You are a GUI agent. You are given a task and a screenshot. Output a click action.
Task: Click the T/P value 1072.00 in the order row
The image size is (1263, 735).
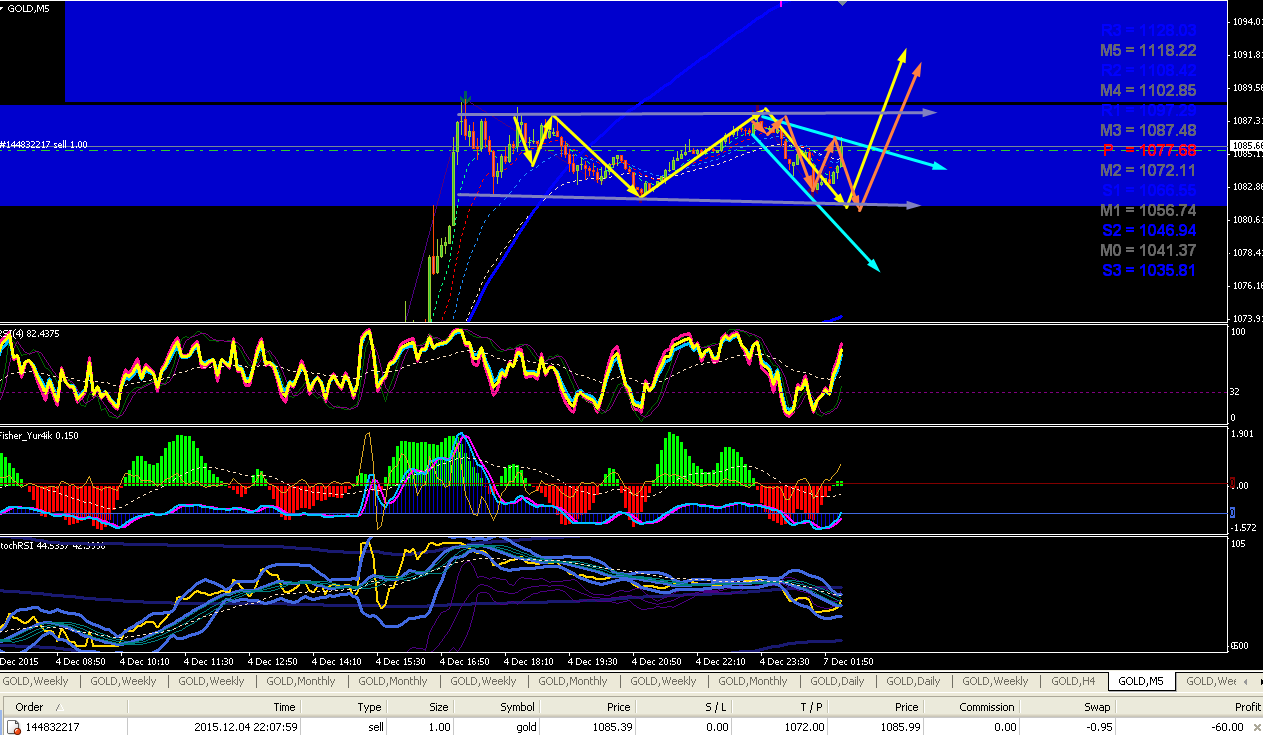coord(805,727)
